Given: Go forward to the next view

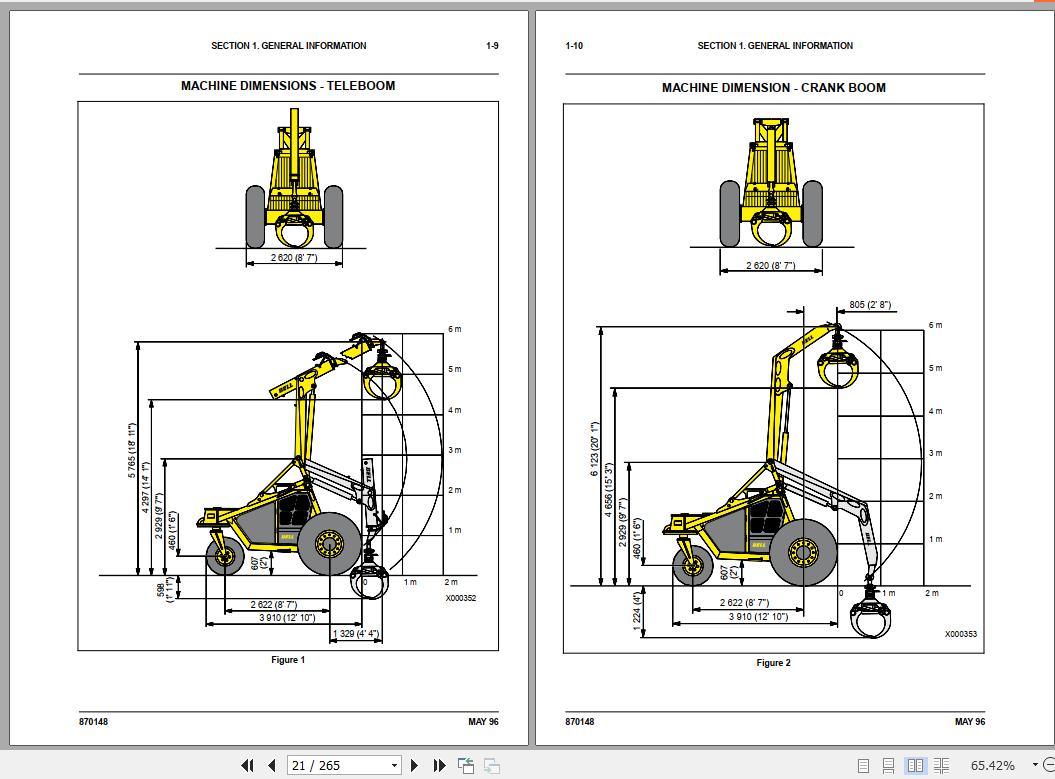Looking at the screenshot, I should click(x=490, y=764).
